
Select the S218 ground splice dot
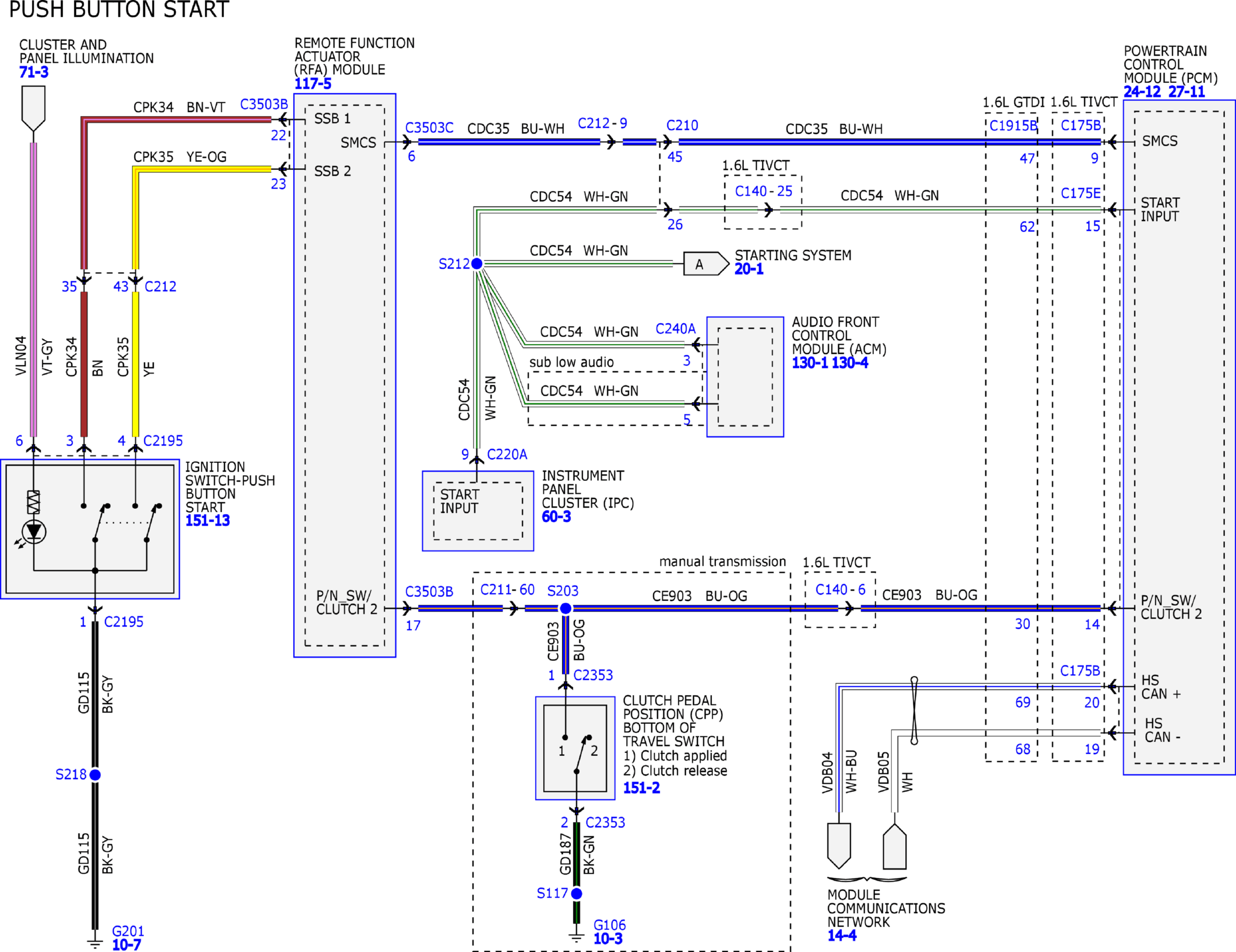95,774
